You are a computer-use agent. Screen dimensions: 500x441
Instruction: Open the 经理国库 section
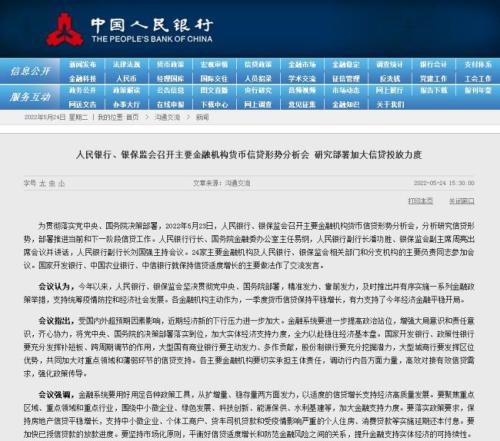170,79
